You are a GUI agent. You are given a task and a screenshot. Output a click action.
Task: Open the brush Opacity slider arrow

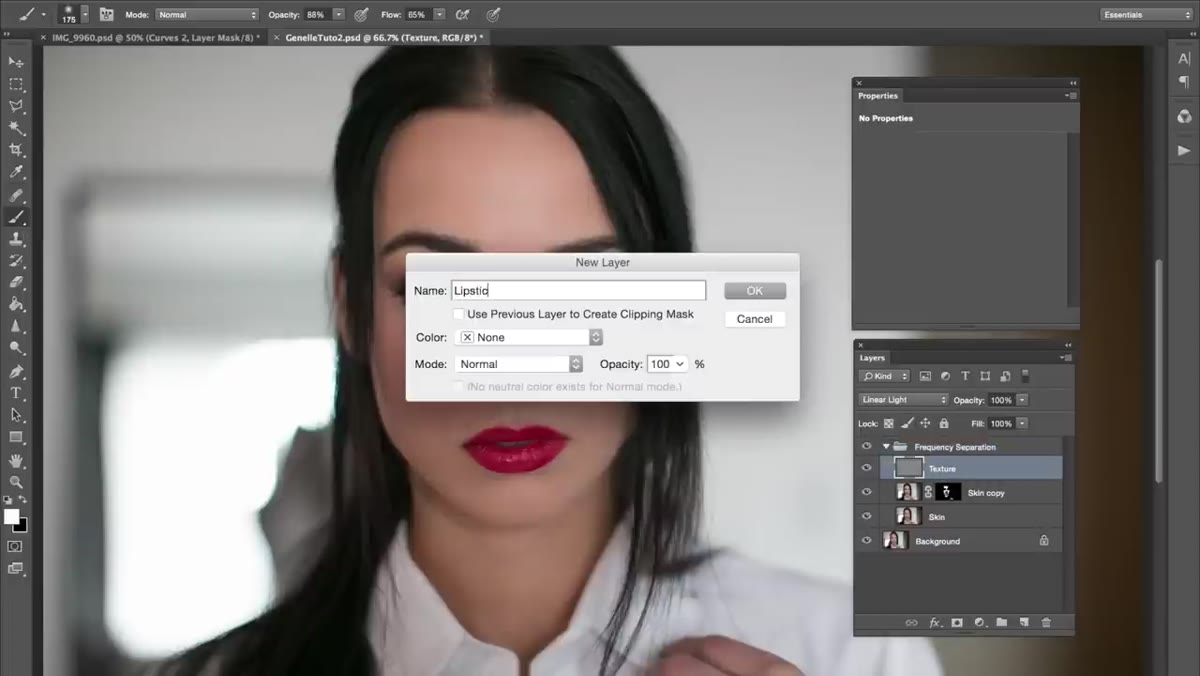tap(338, 15)
